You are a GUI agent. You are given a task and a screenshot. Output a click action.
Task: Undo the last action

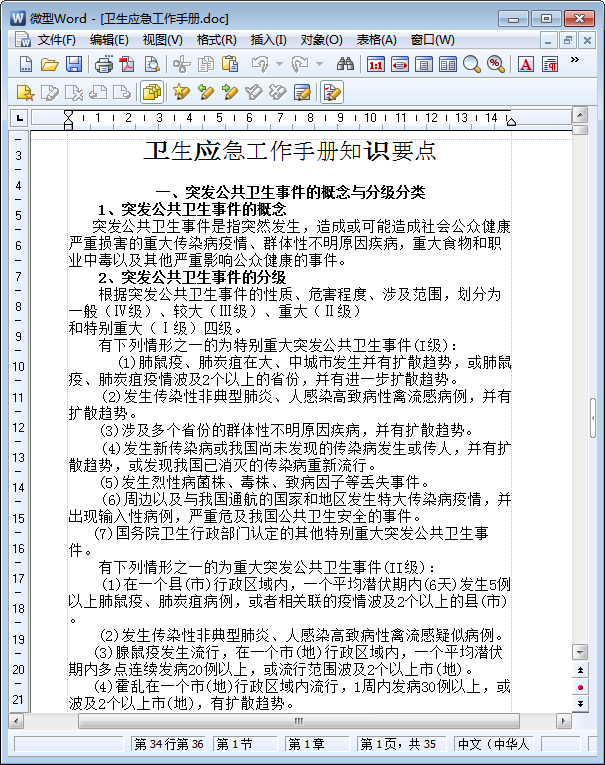coord(260,64)
